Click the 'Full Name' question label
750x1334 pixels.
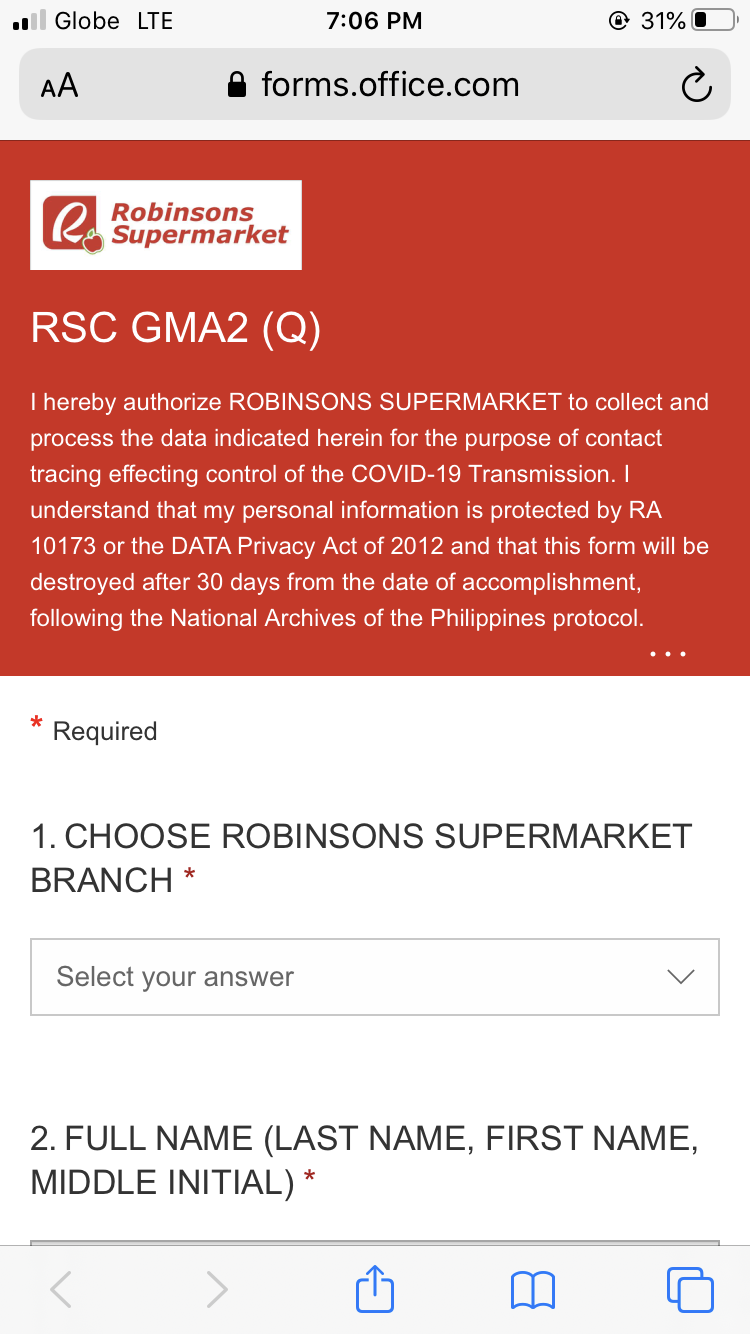pos(364,1160)
